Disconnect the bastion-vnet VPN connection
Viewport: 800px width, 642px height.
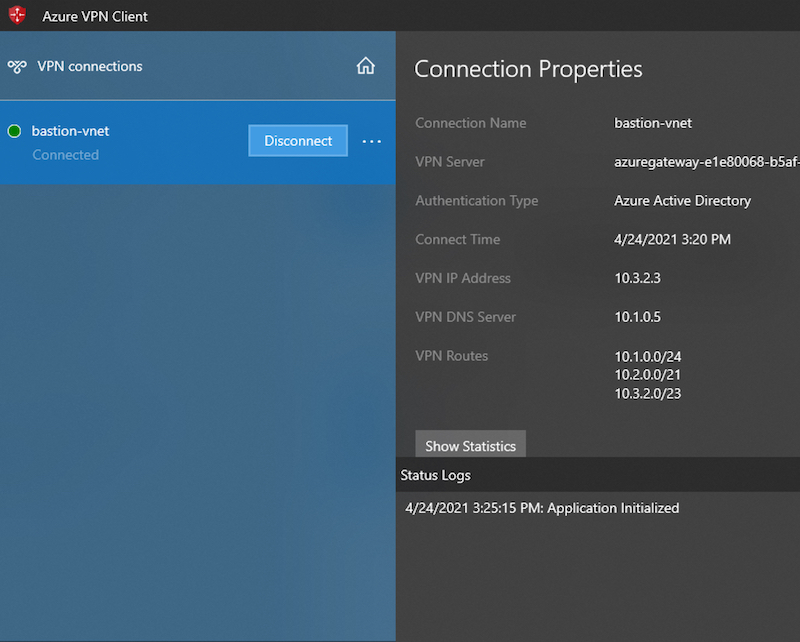[x=298, y=141]
